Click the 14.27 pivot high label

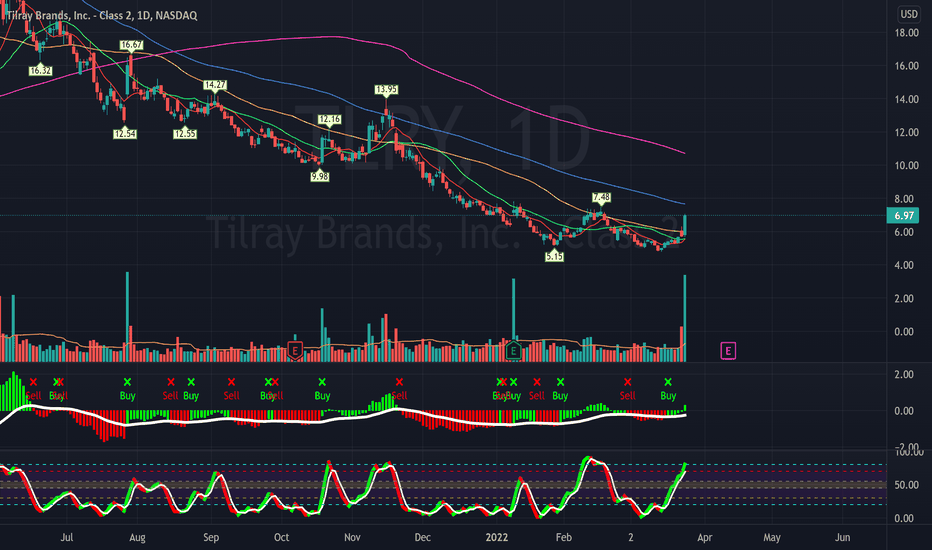pyautogui.click(x=215, y=85)
